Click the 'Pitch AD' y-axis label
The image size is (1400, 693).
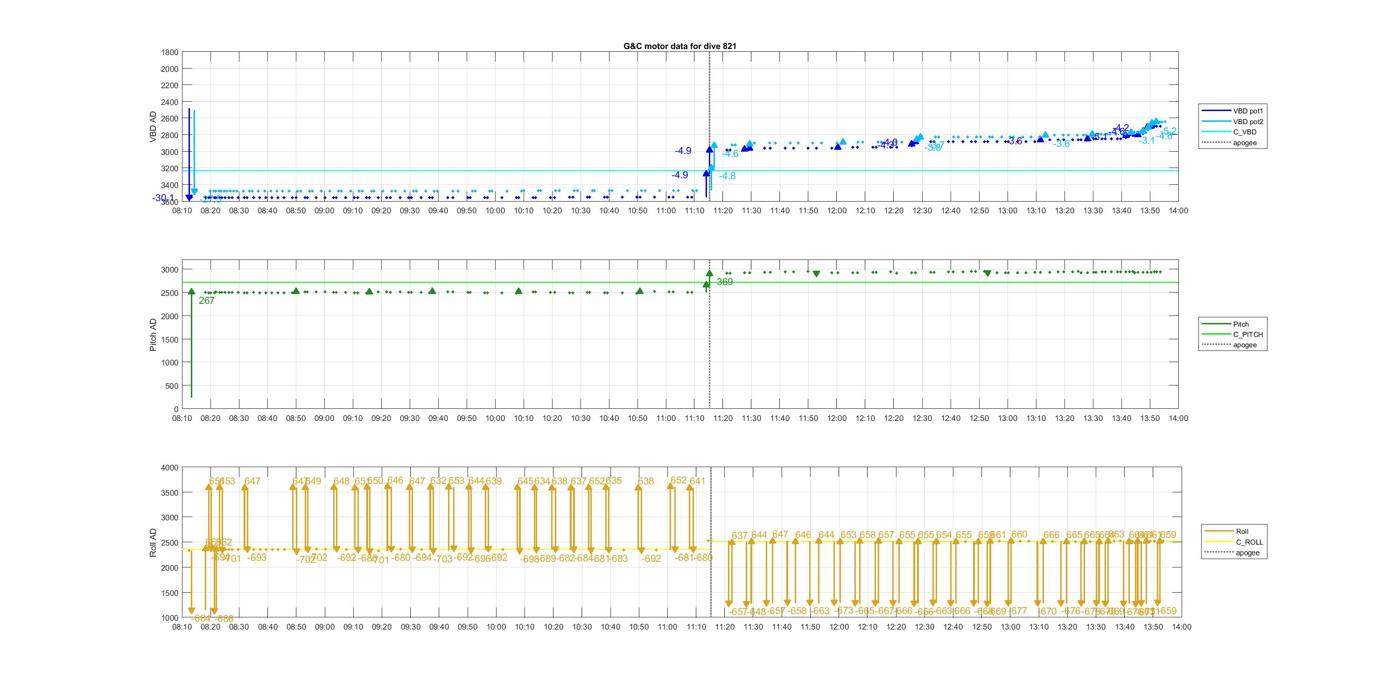click(x=154, y=334)
